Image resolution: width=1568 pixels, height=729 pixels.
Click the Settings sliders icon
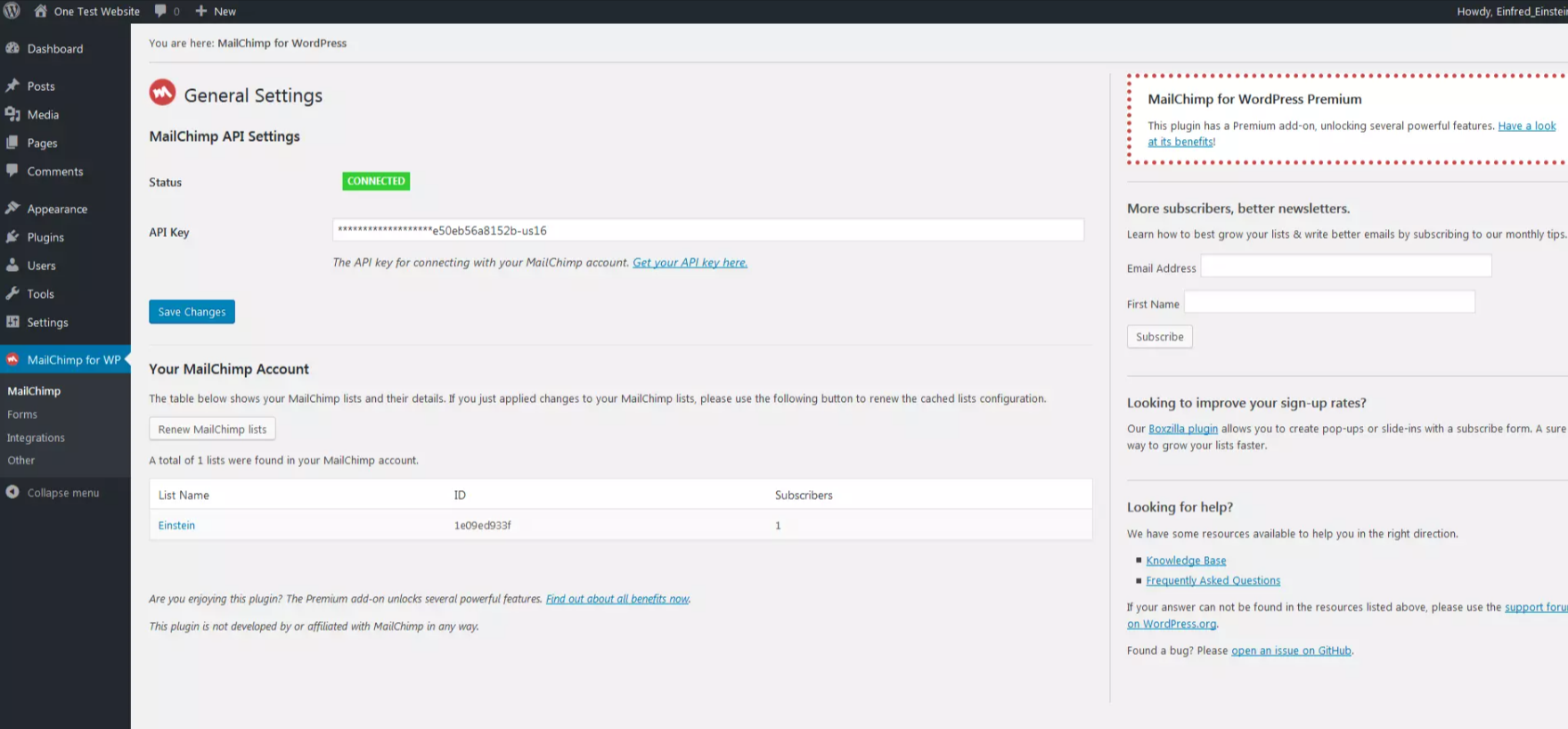click(x=12, y=322)
